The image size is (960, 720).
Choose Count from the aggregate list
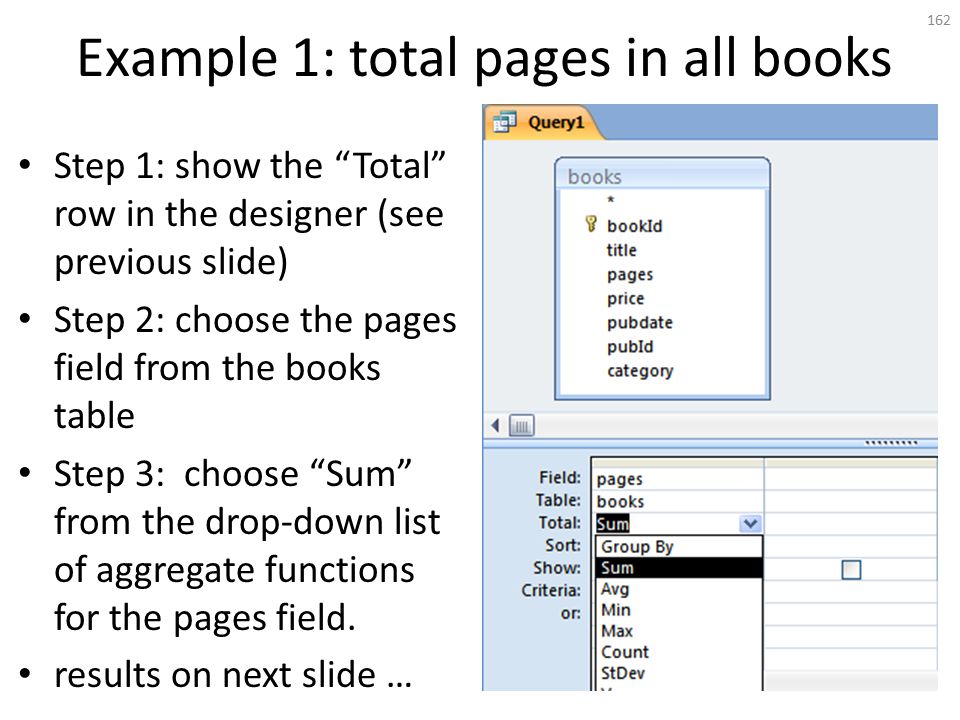click(680, 652)
